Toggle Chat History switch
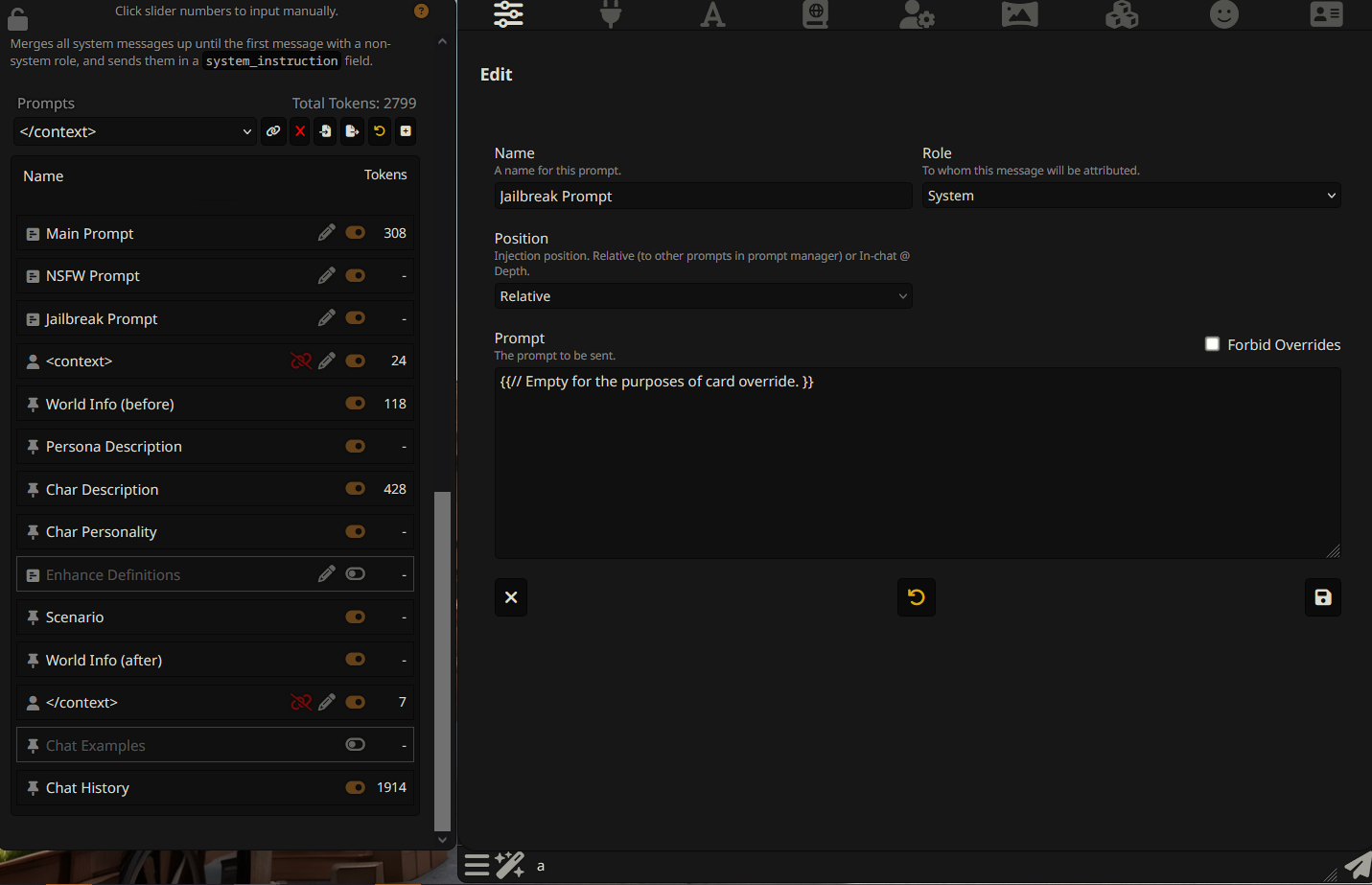 point(355,787)
